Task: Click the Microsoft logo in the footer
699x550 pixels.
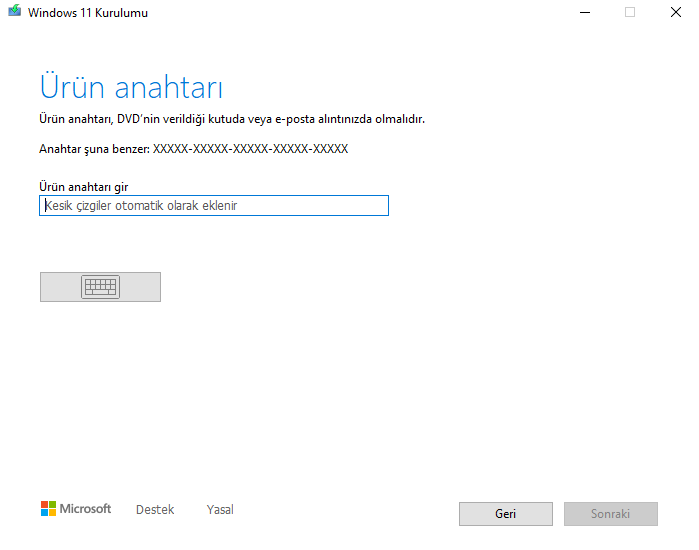Action: (x=76, y=509)
